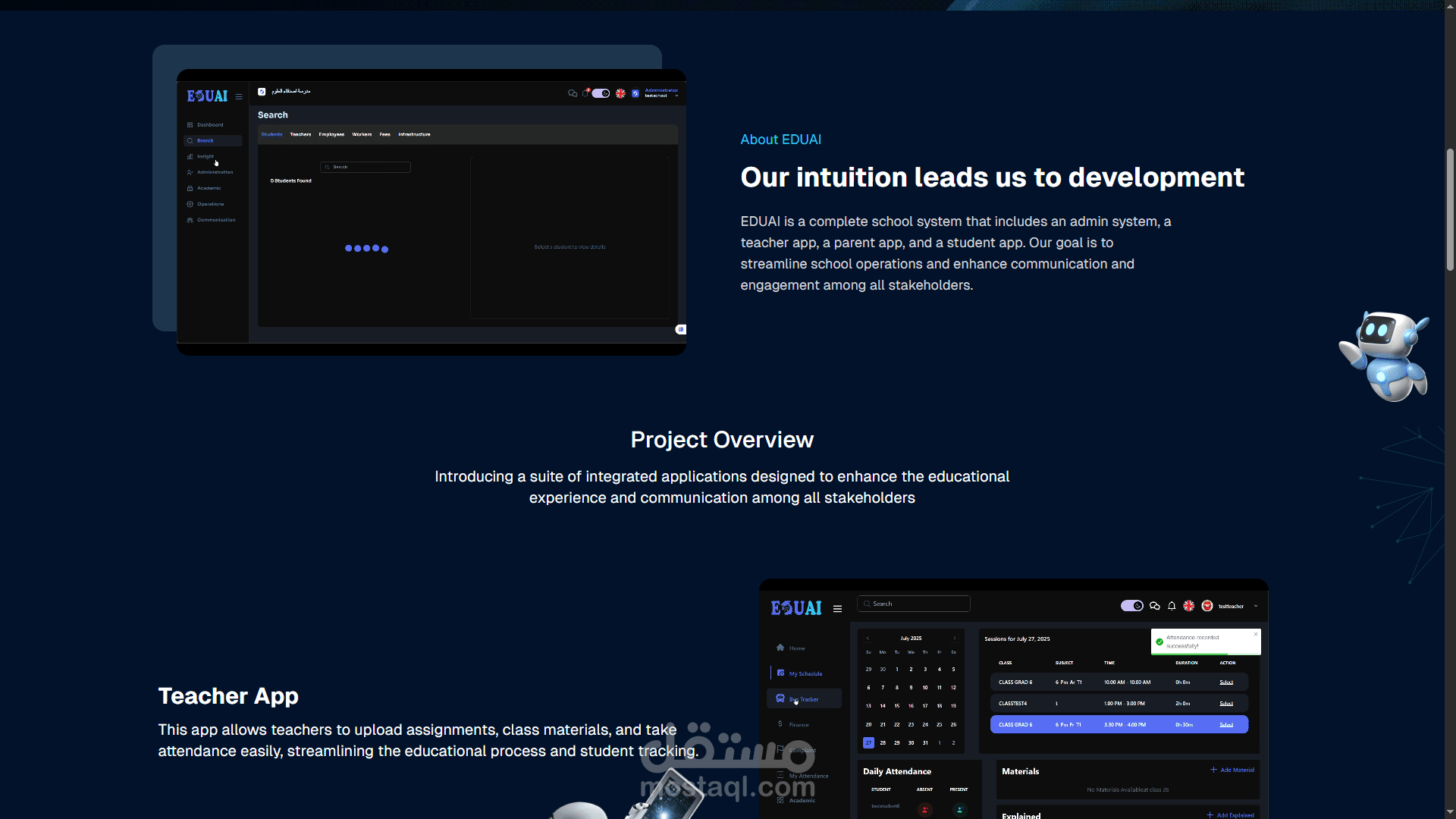Switch to Fees tab in Search page
This screenshot has height=819, width=1456.
tap(384, 134)
